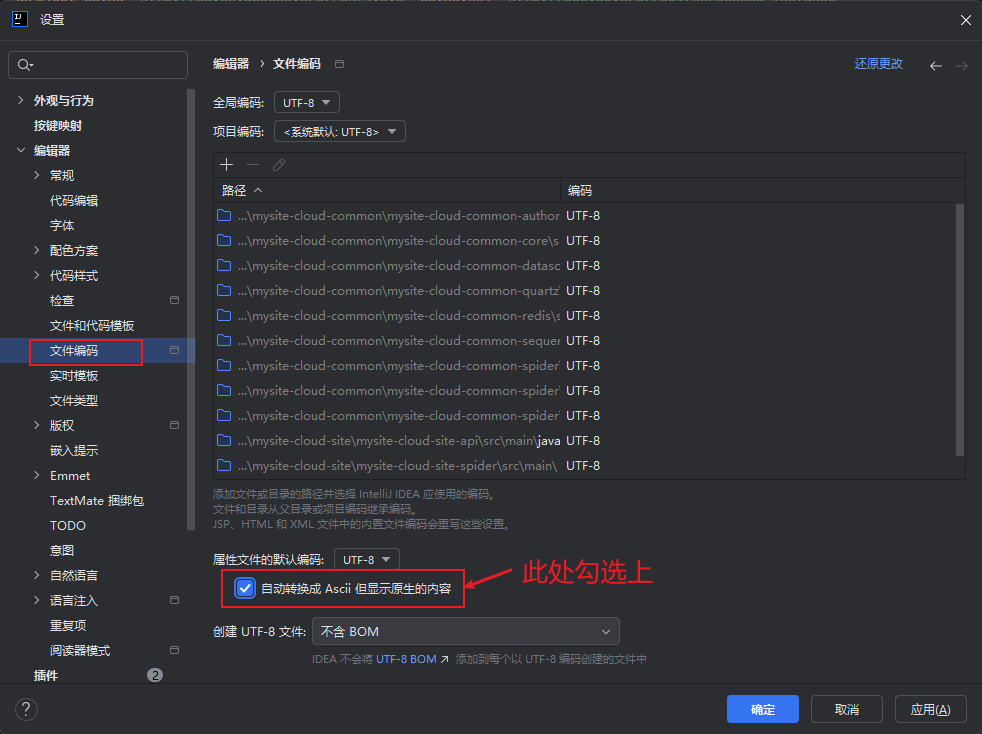
Task: Click the folder icon of the mysite-cloud-common-core row
Action: (224, 240)
